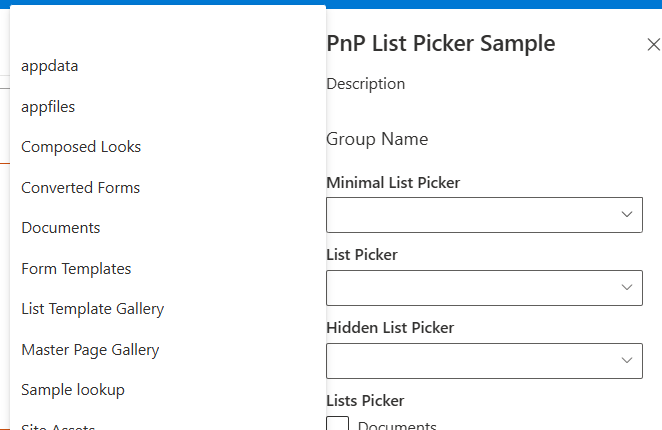Select appdata from the list options
The height and width of the screenshot is (430, 662).
tap(50, 66)
